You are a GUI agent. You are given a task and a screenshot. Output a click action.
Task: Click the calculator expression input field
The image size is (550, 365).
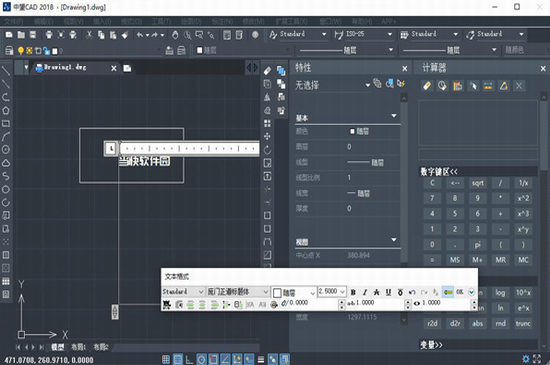click(478, 154)
